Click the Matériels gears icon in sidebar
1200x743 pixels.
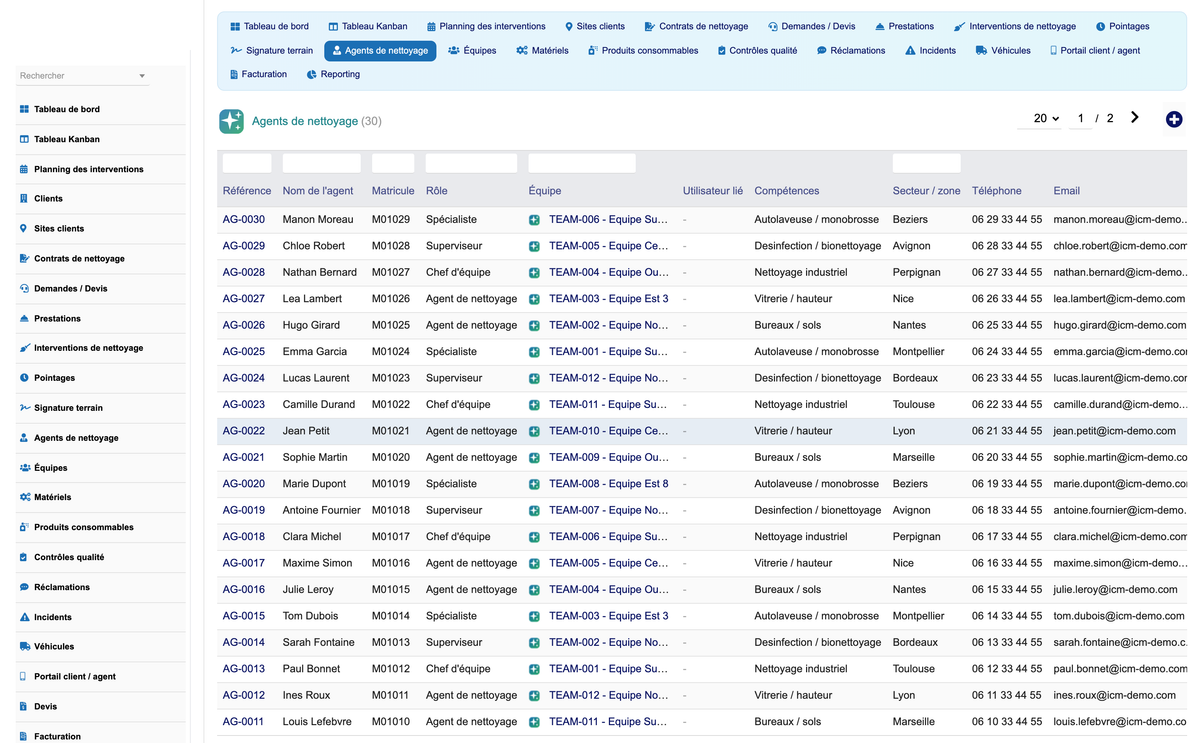24,497
